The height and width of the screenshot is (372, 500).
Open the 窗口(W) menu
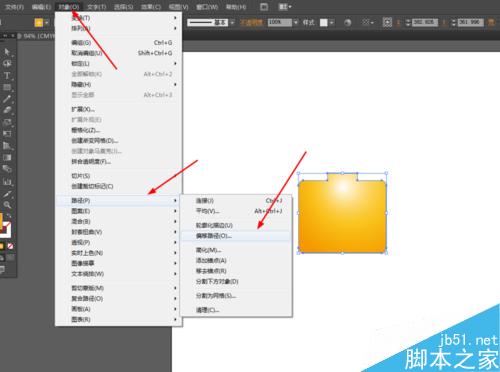[207, 7]
